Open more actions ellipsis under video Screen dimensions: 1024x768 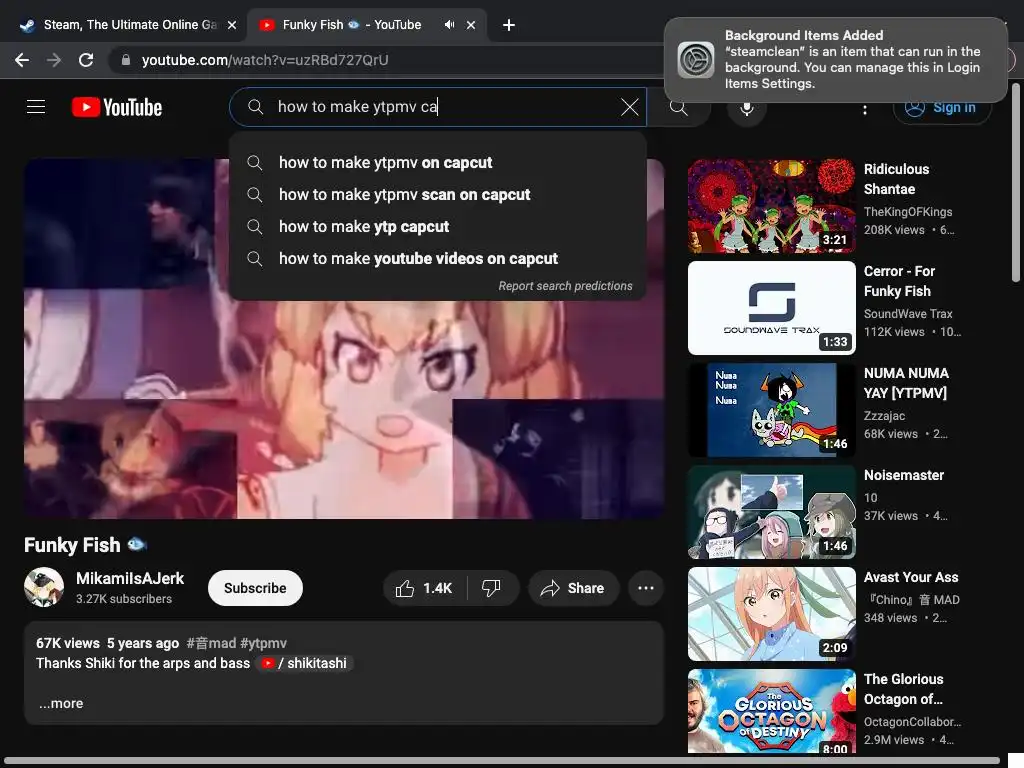(x=646, y=588)
